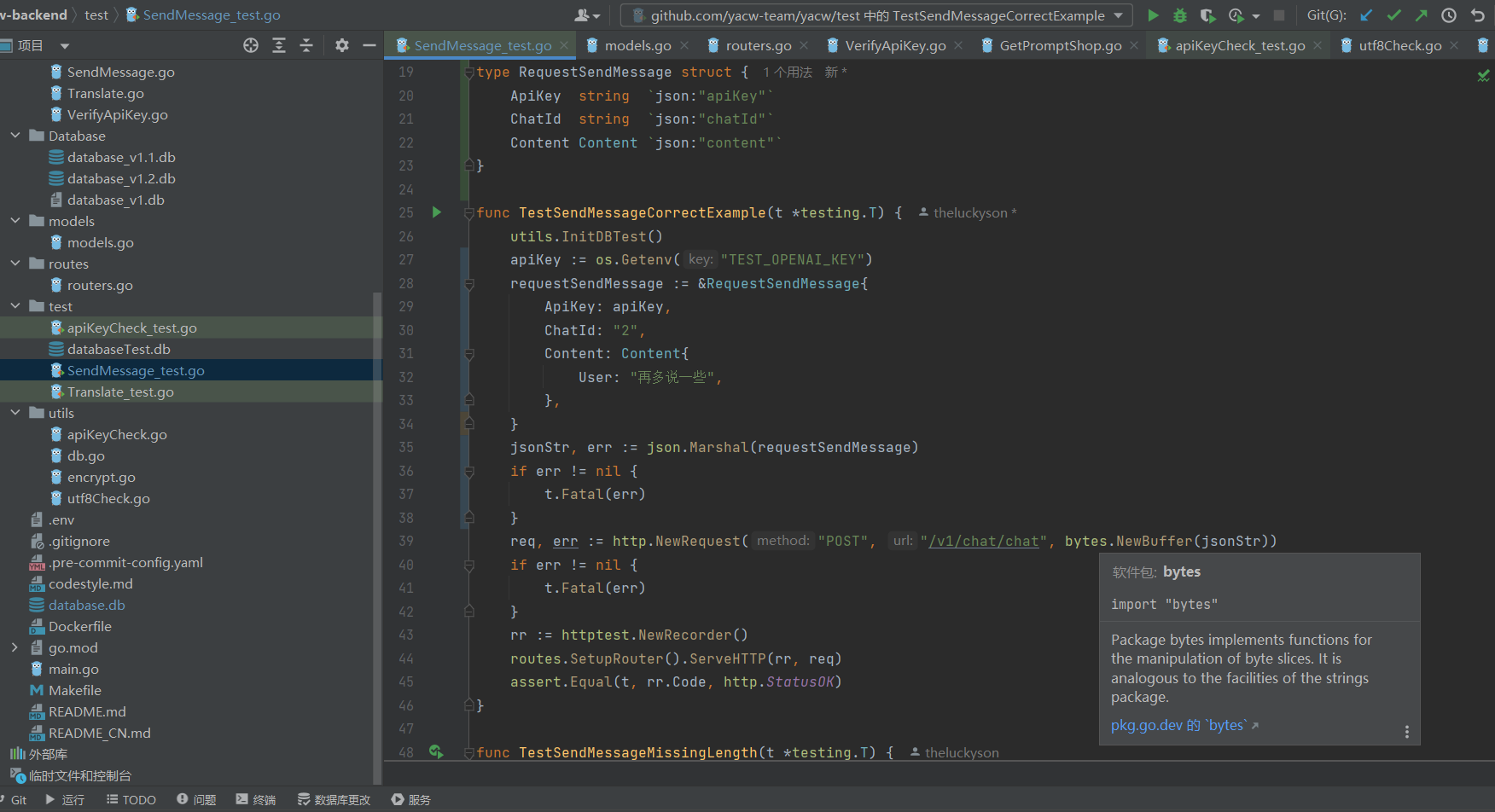Click the locate file target icon in project panel

coord(251,45)
